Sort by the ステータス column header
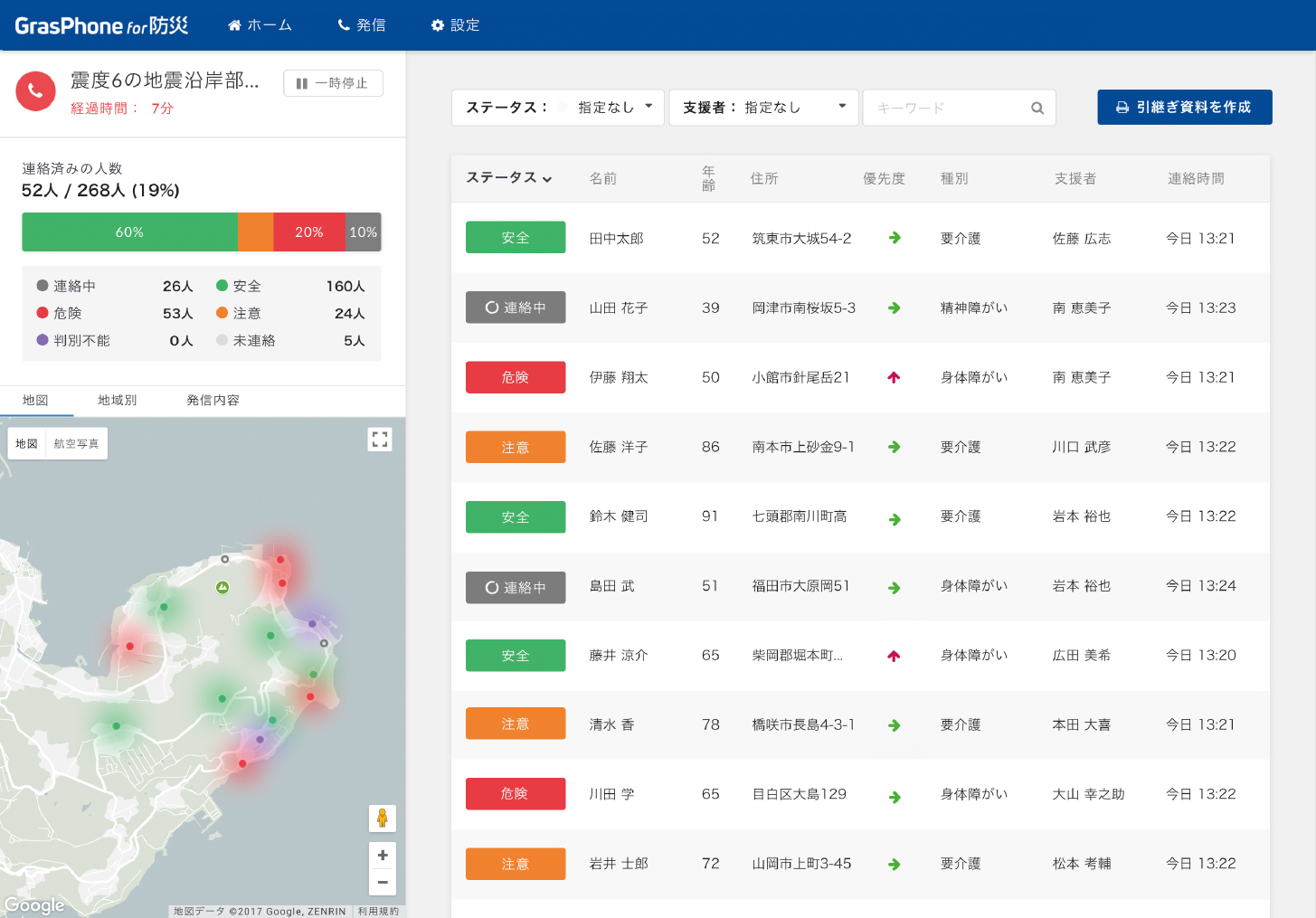 (508, 178)
